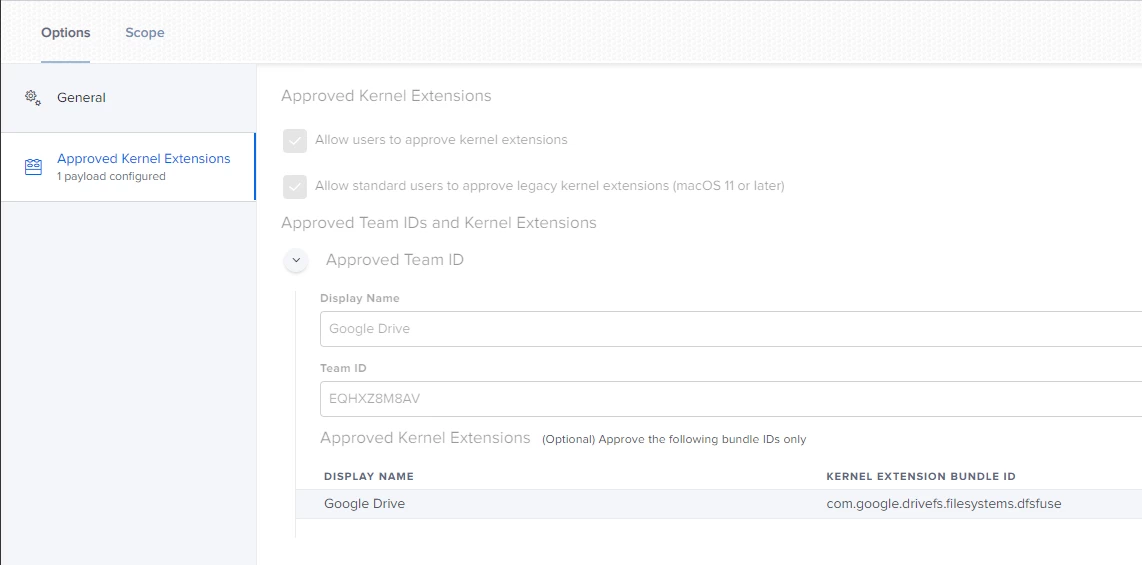
Task: Click the Approved Kernel Extensions payload icon
Action: 33,167
